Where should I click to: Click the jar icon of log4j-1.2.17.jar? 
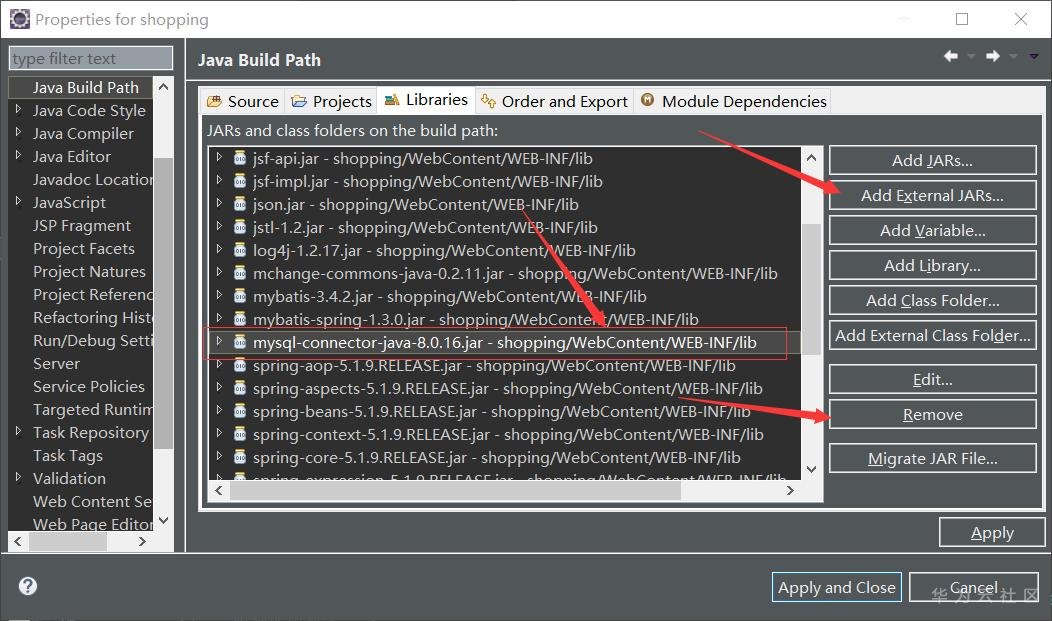240,250
